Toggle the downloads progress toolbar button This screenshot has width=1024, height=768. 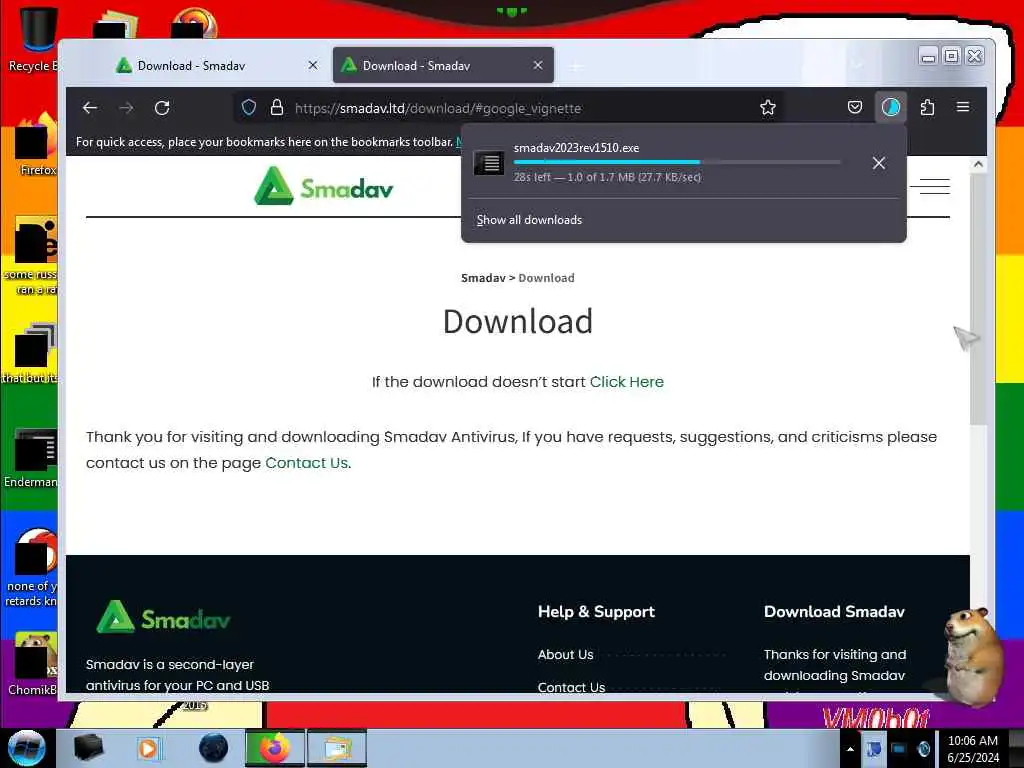891,107
